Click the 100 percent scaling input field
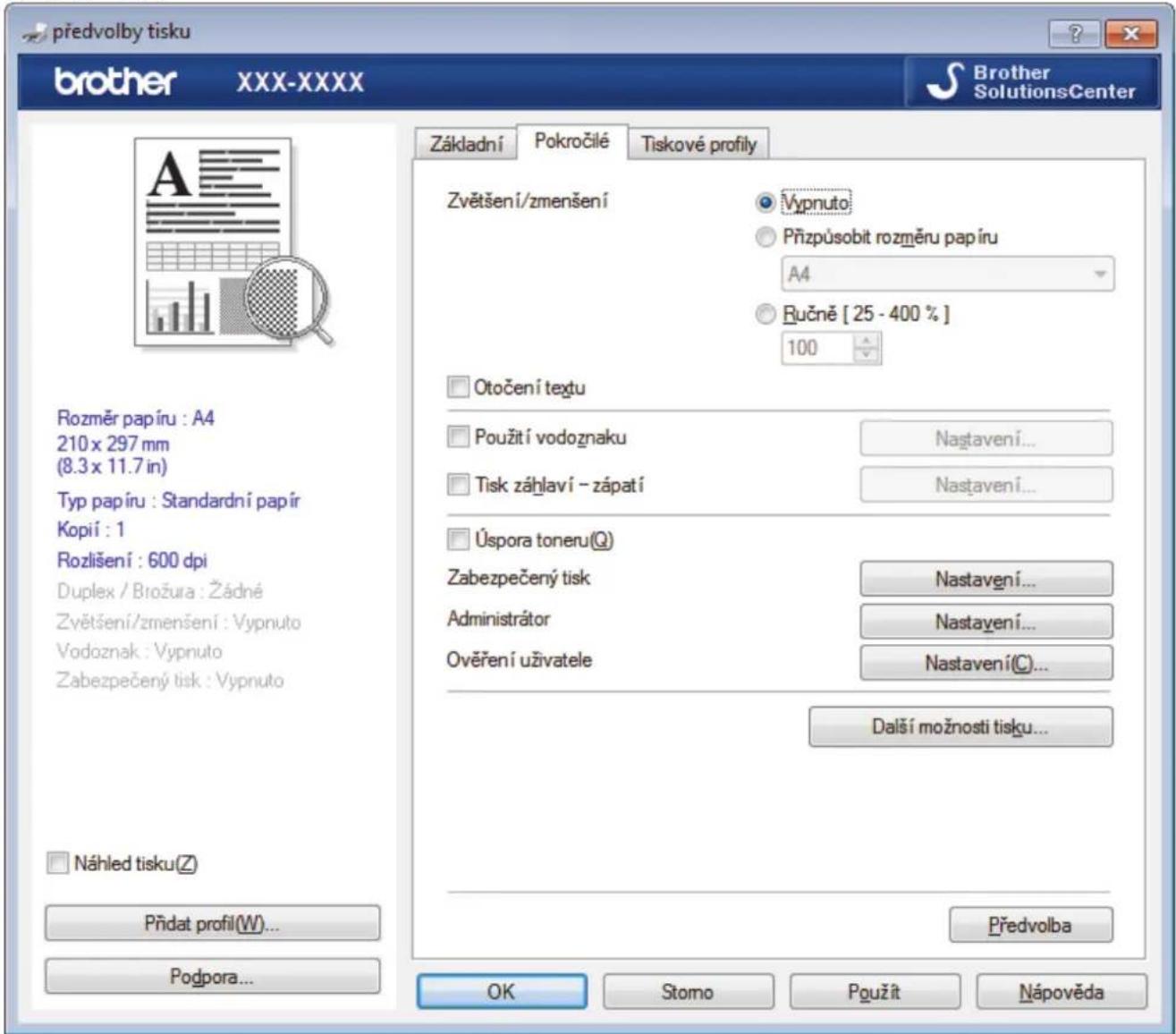This screenshot has width=1176, height=1034. (818, 348)
